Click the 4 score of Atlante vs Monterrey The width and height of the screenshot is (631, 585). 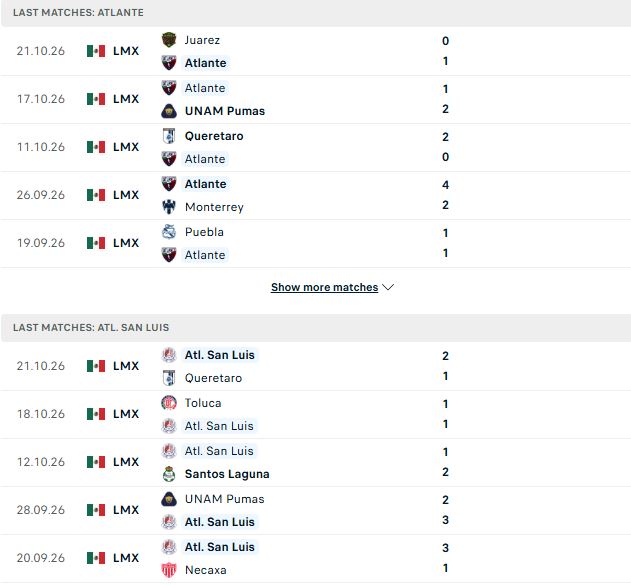[x=445, y=185]
